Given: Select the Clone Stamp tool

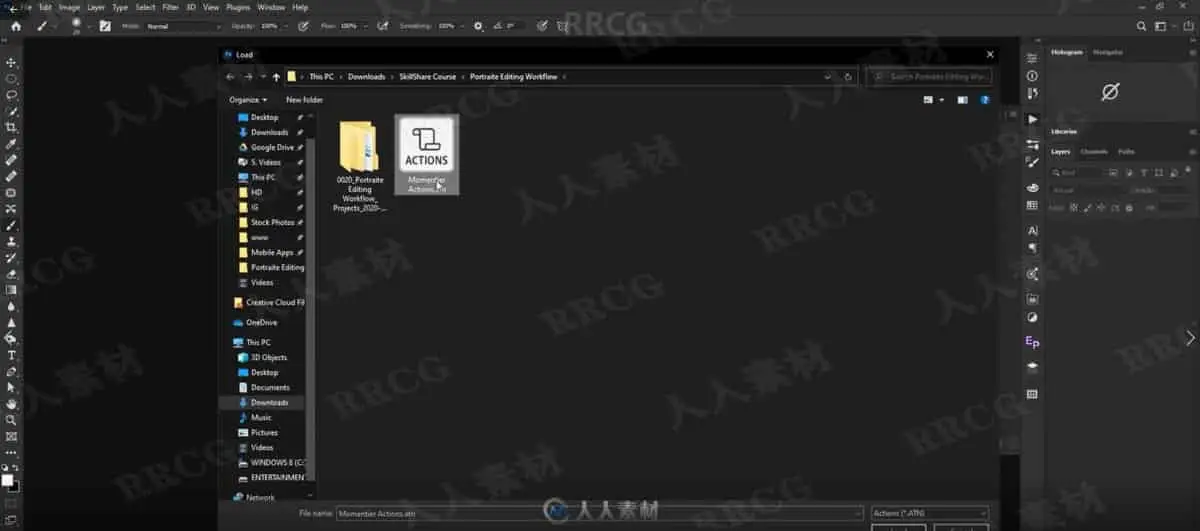Looking at the screenshot, I should tap(11, 241).
